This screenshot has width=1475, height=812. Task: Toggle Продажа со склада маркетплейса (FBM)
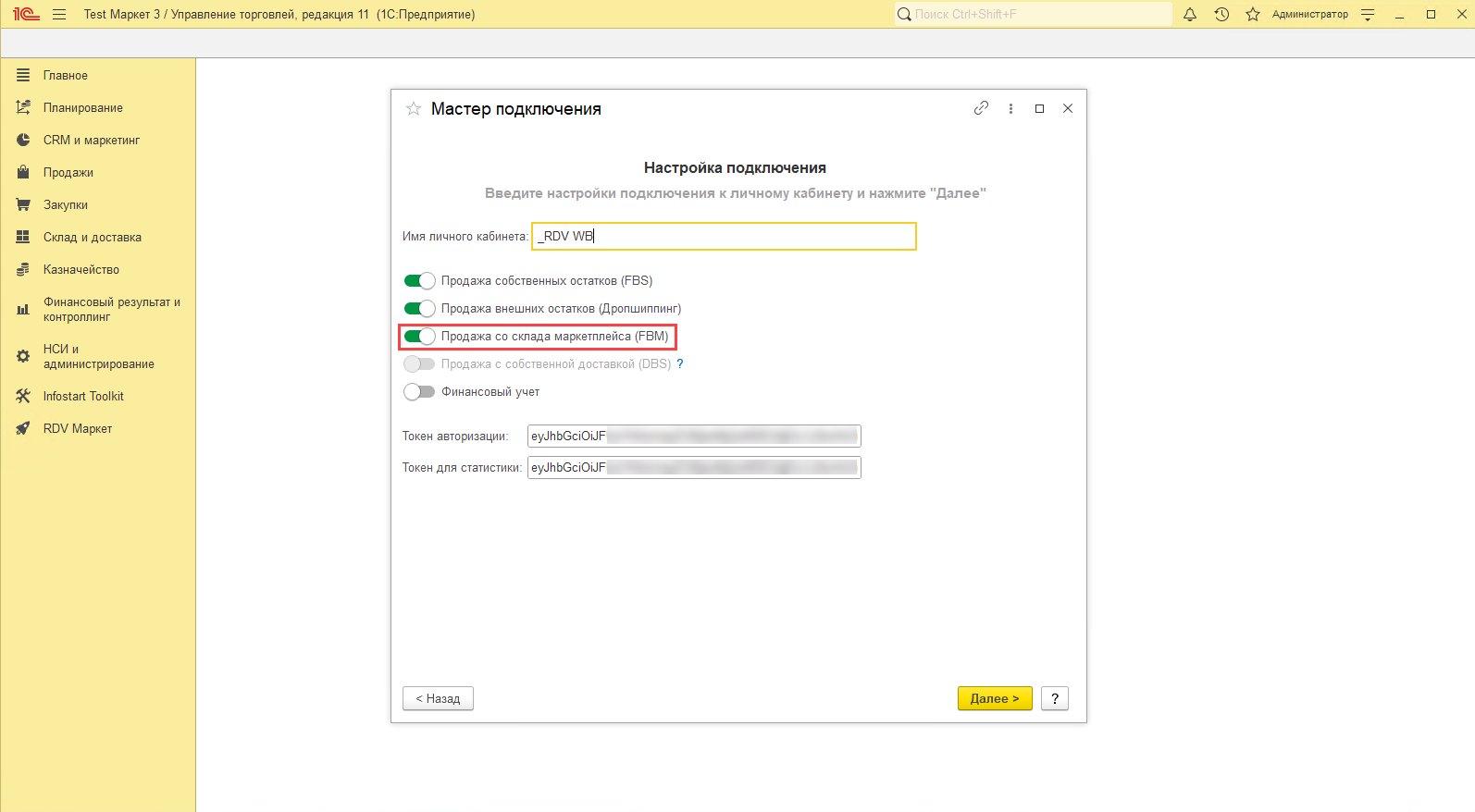click(419, 336)
